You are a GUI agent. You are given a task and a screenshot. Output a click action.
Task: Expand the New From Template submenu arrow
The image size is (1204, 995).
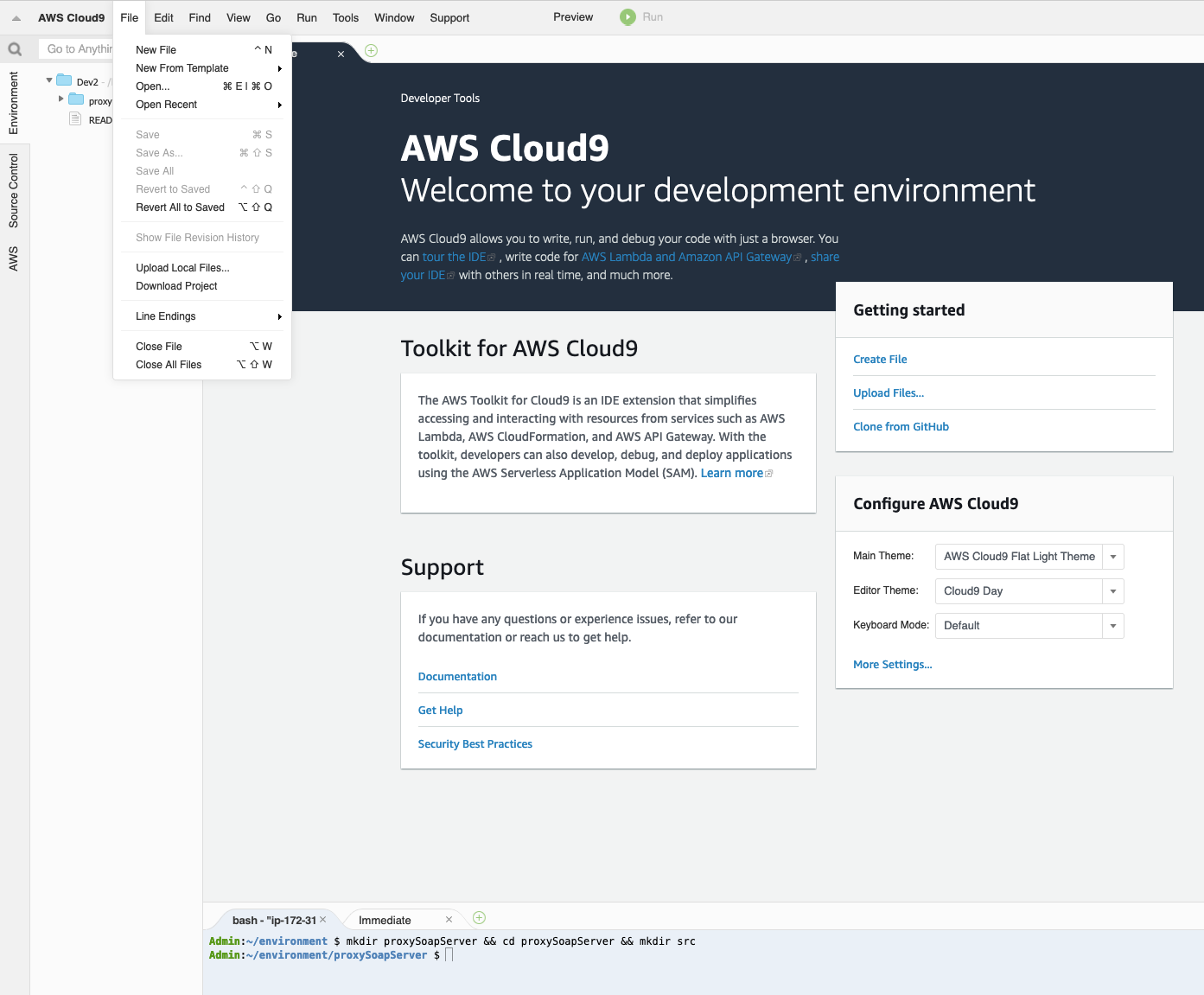pos(279,68)
